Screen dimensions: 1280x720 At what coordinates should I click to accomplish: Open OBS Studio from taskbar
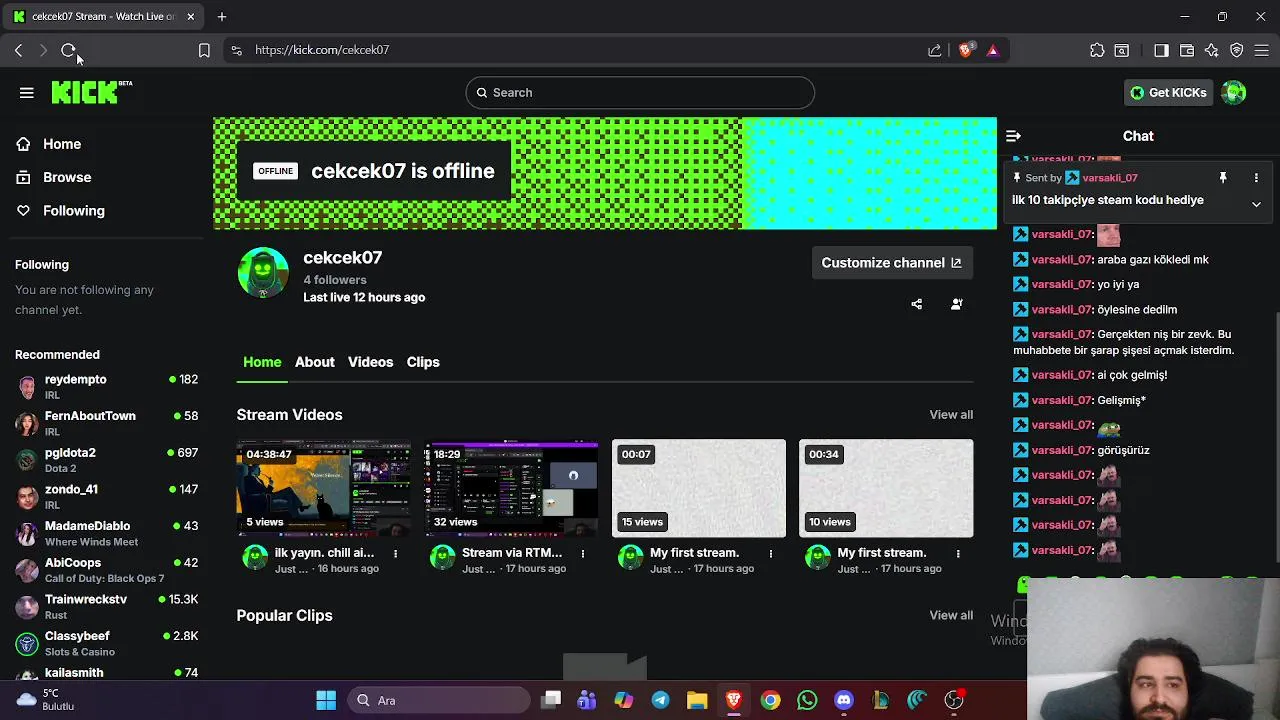click(x=954, y=700)
